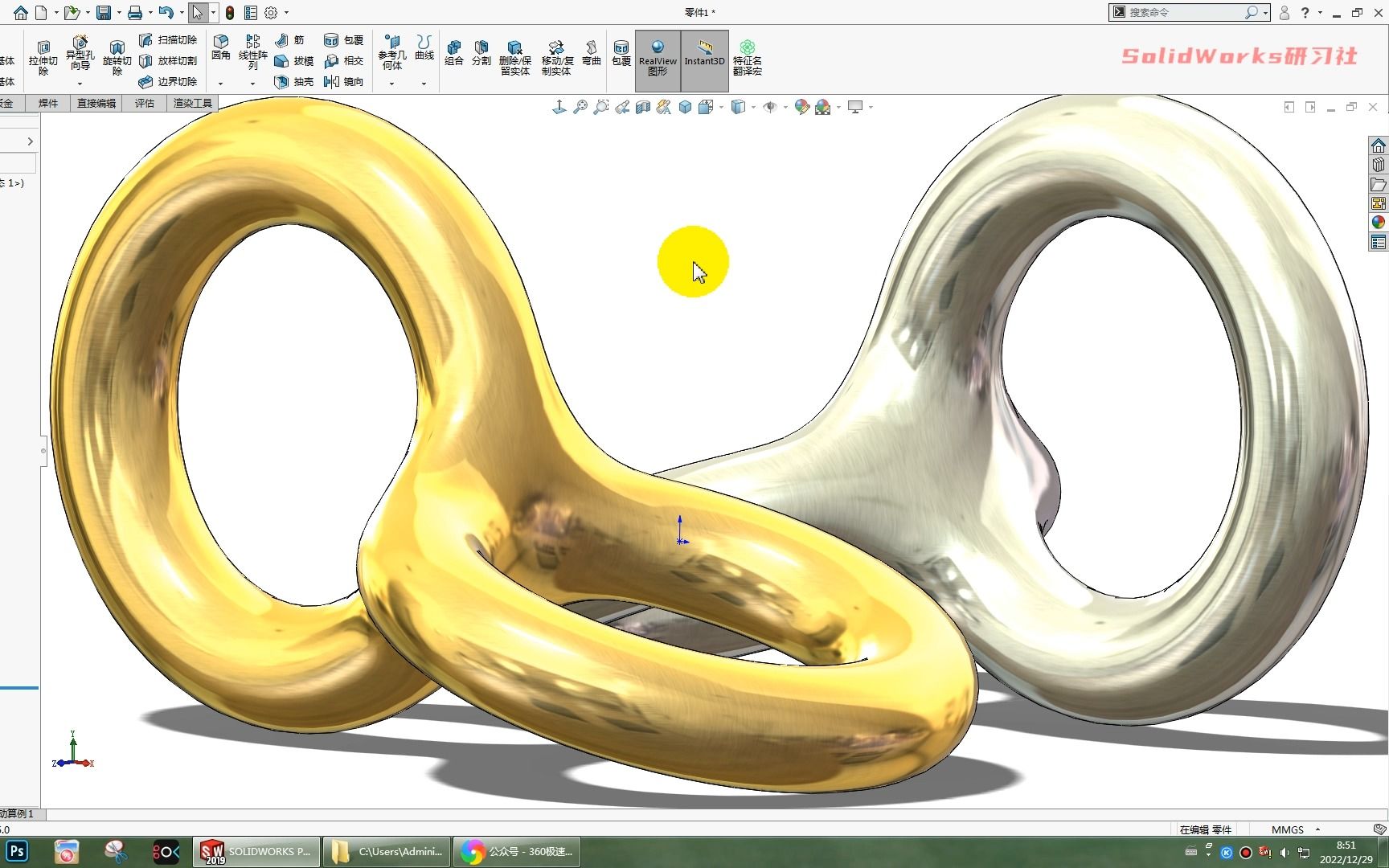
Task: Select Zoom to Area magnifier tool
Action: 600,107
